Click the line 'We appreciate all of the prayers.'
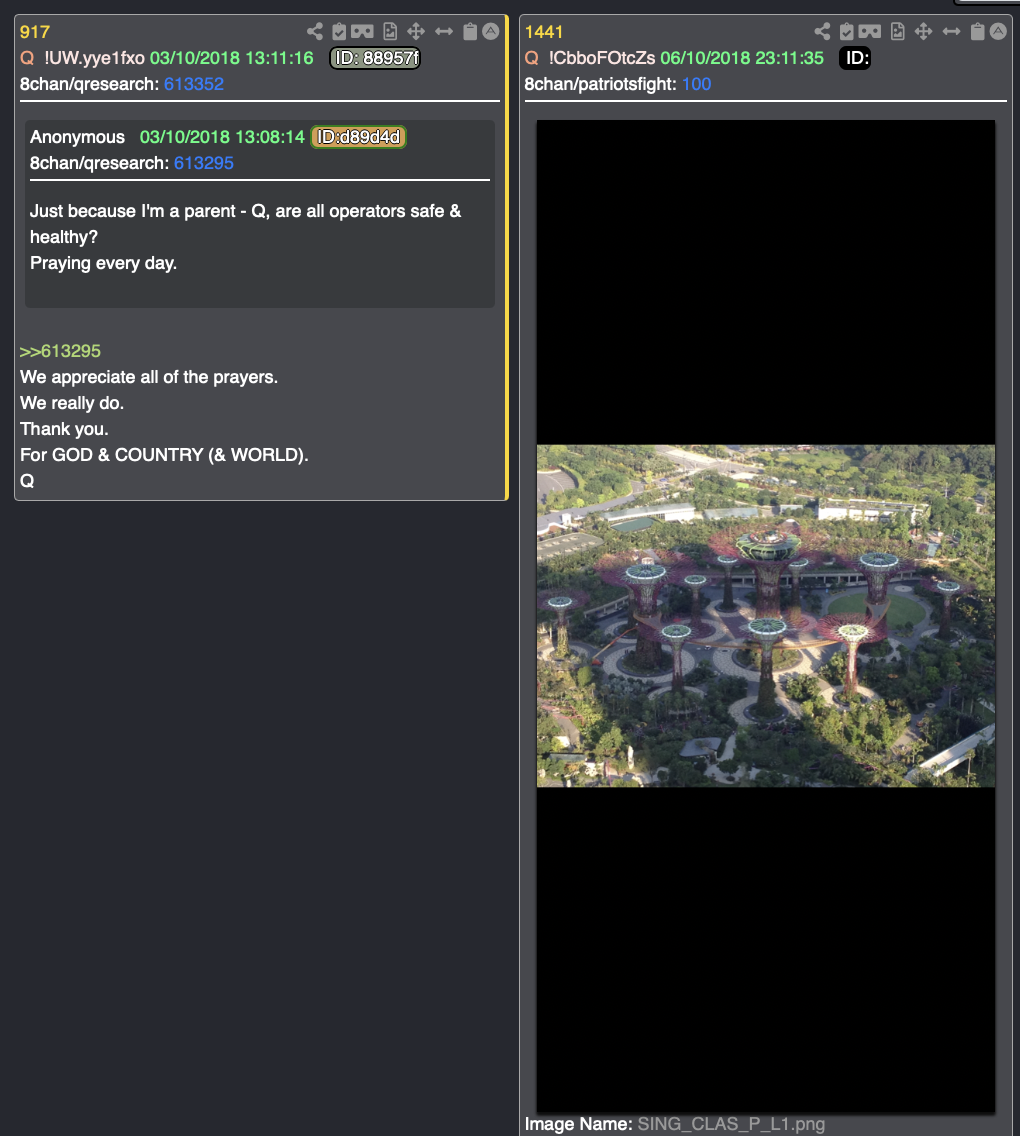This screenshot has width=1020, height=1136. click(x=149, y=377)
